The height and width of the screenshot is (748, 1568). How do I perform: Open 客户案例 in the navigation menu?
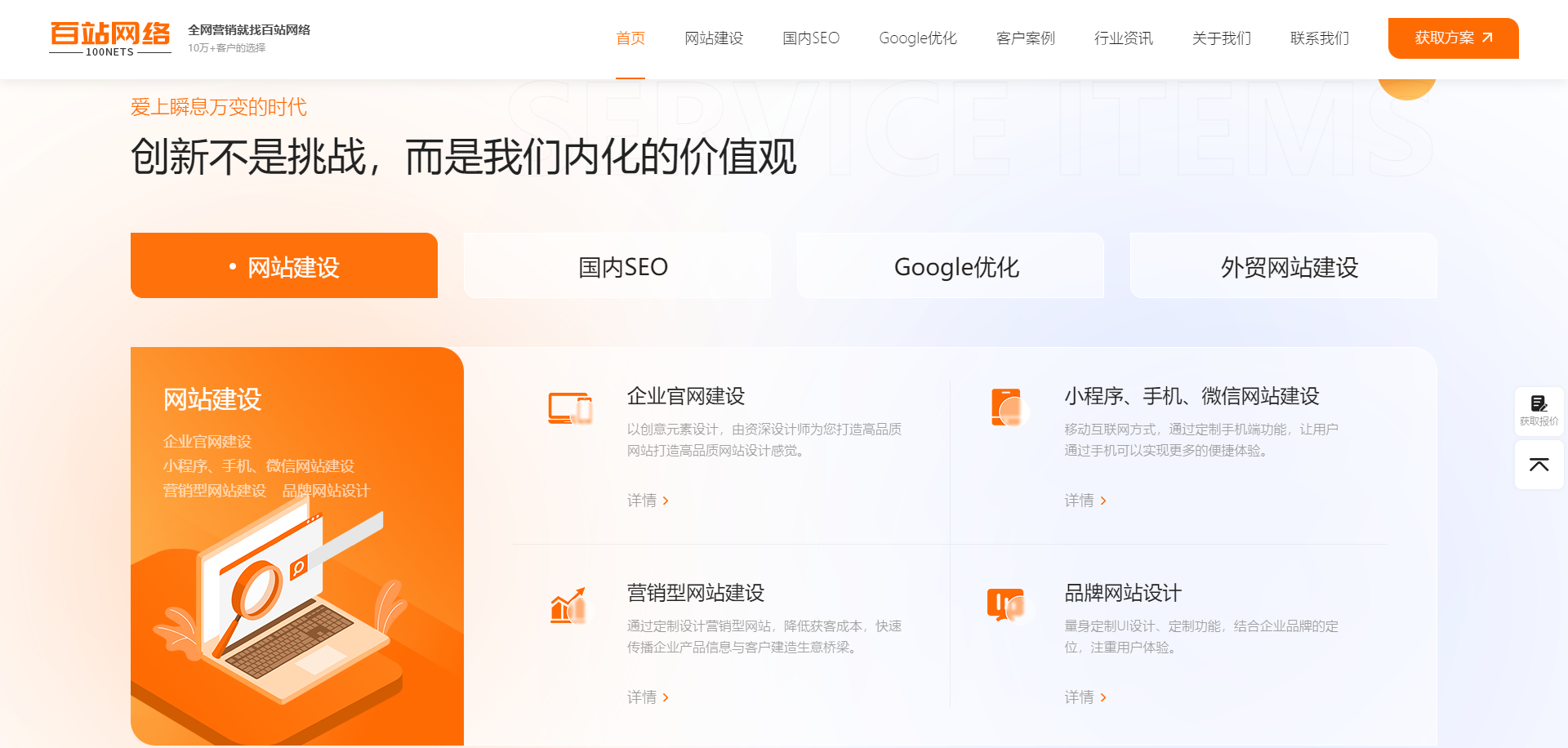(1025, 38)
